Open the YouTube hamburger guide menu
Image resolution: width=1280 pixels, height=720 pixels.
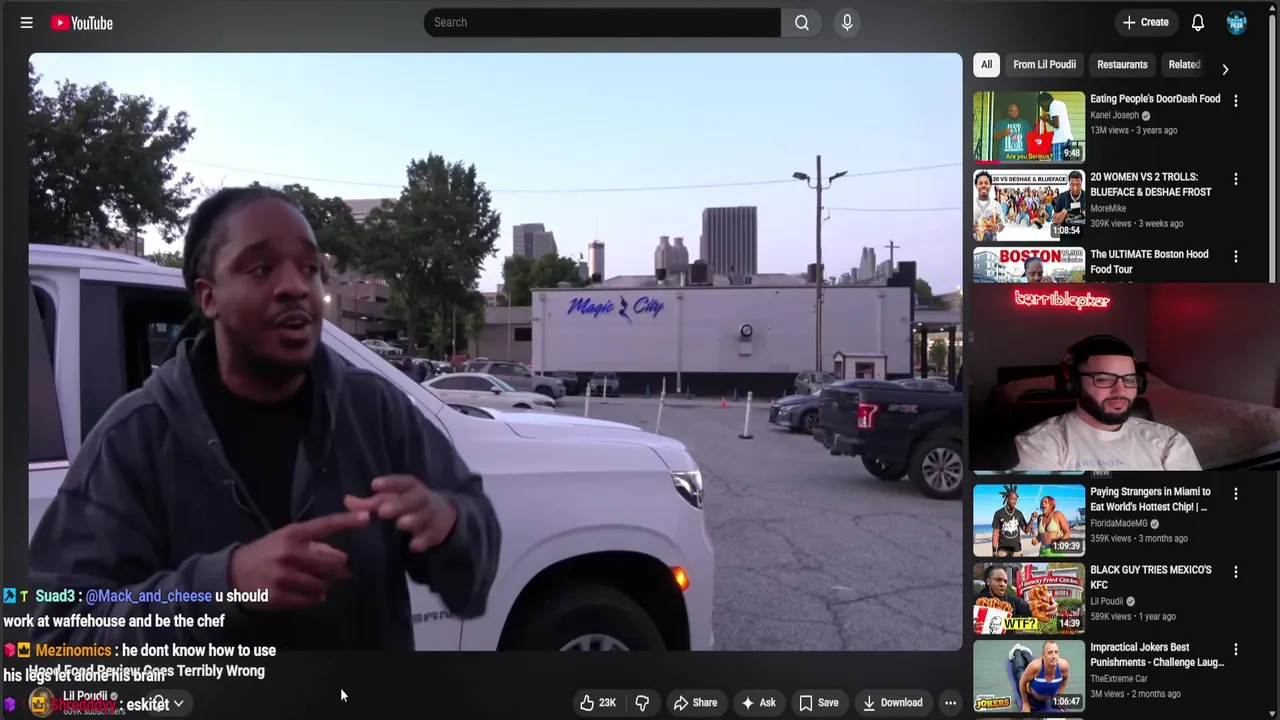pos(27,22)
